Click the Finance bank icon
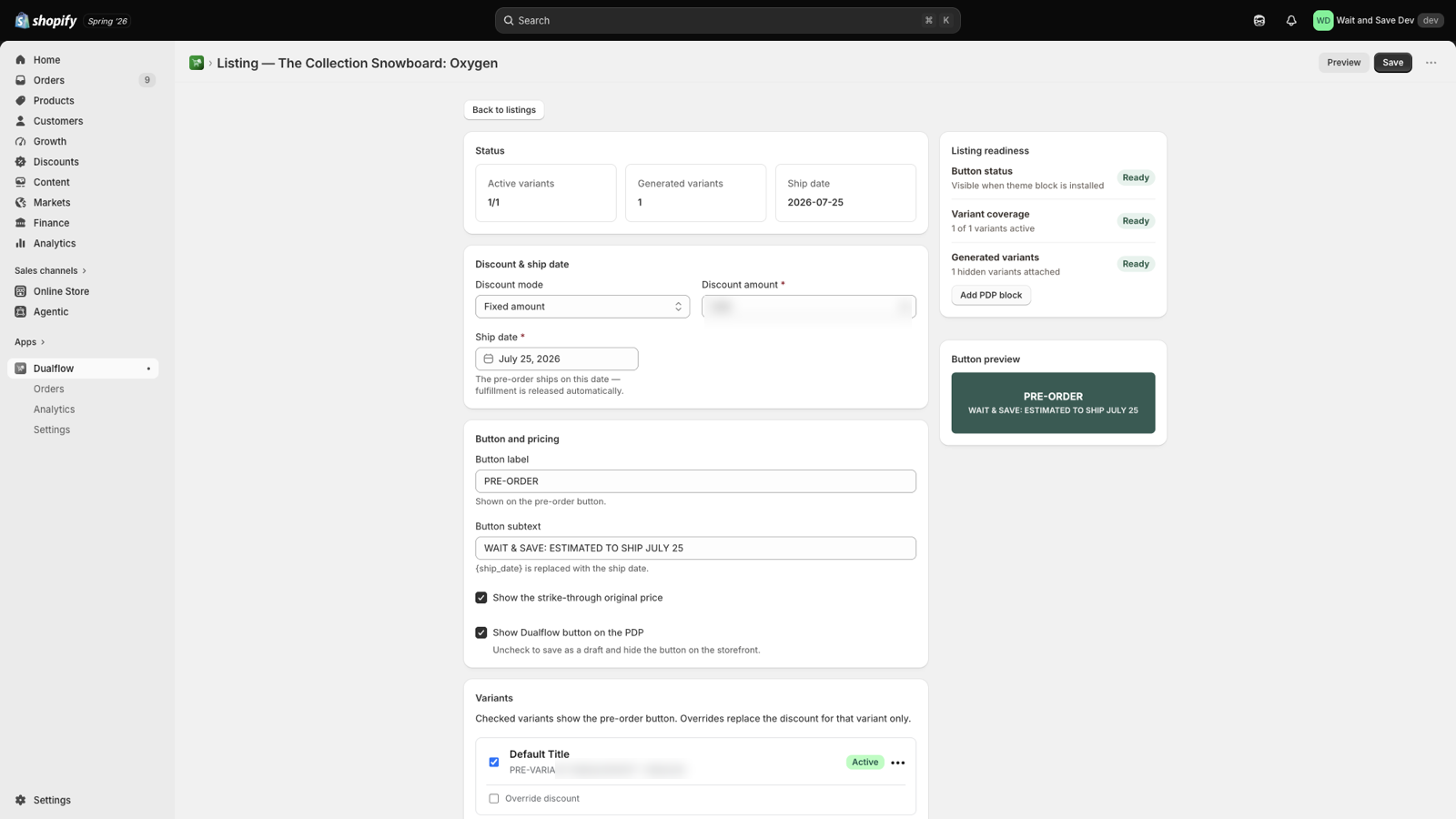 (21, 223)
